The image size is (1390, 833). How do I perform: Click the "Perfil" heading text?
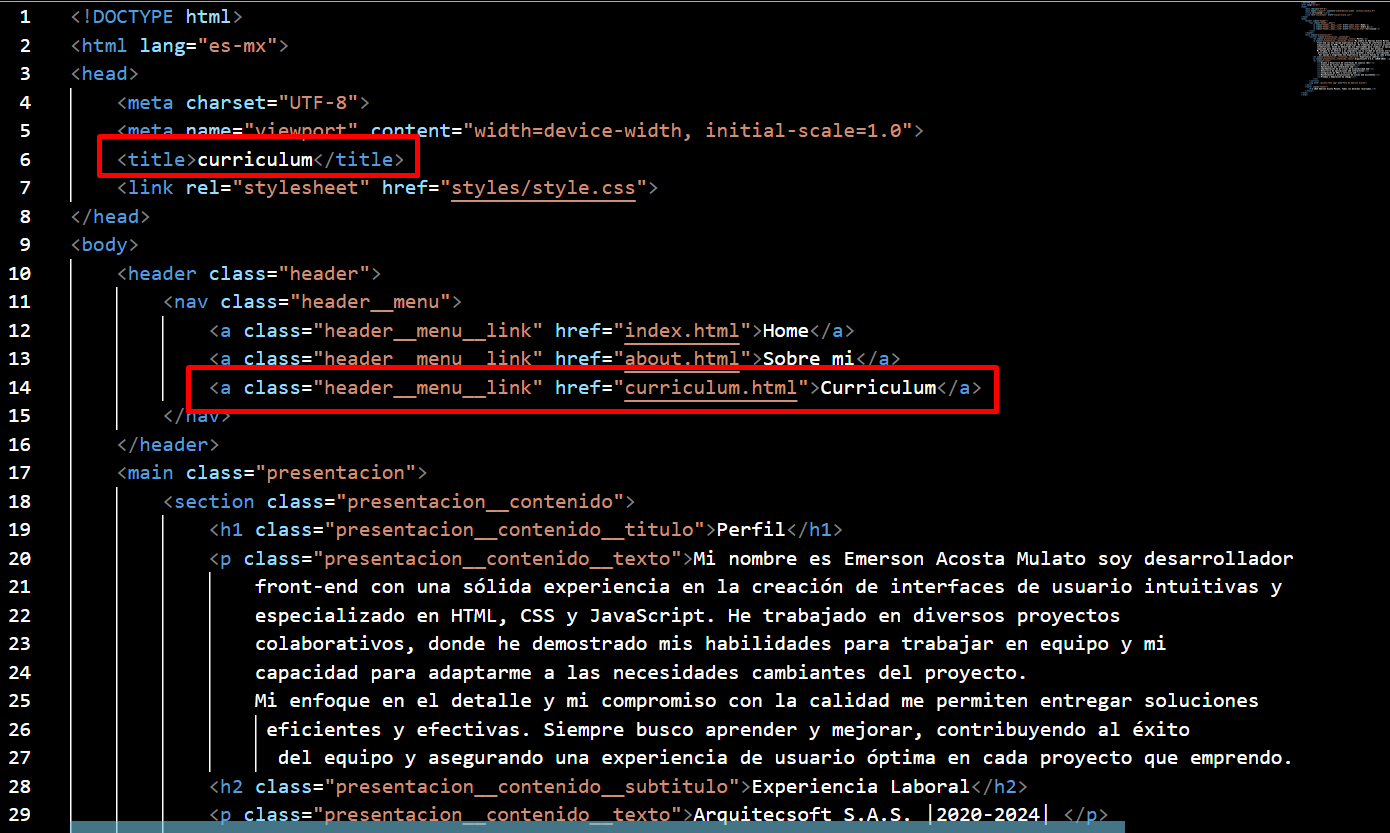tap(751, 529)
